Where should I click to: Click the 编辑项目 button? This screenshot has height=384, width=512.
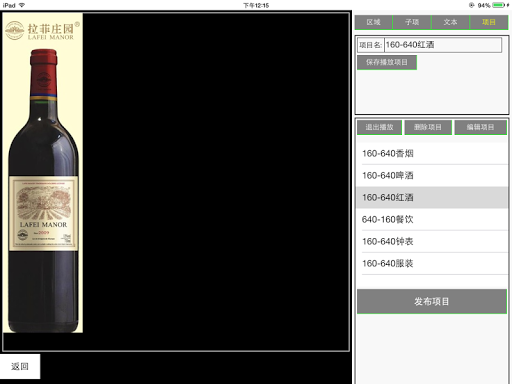(x=480, y=127)
